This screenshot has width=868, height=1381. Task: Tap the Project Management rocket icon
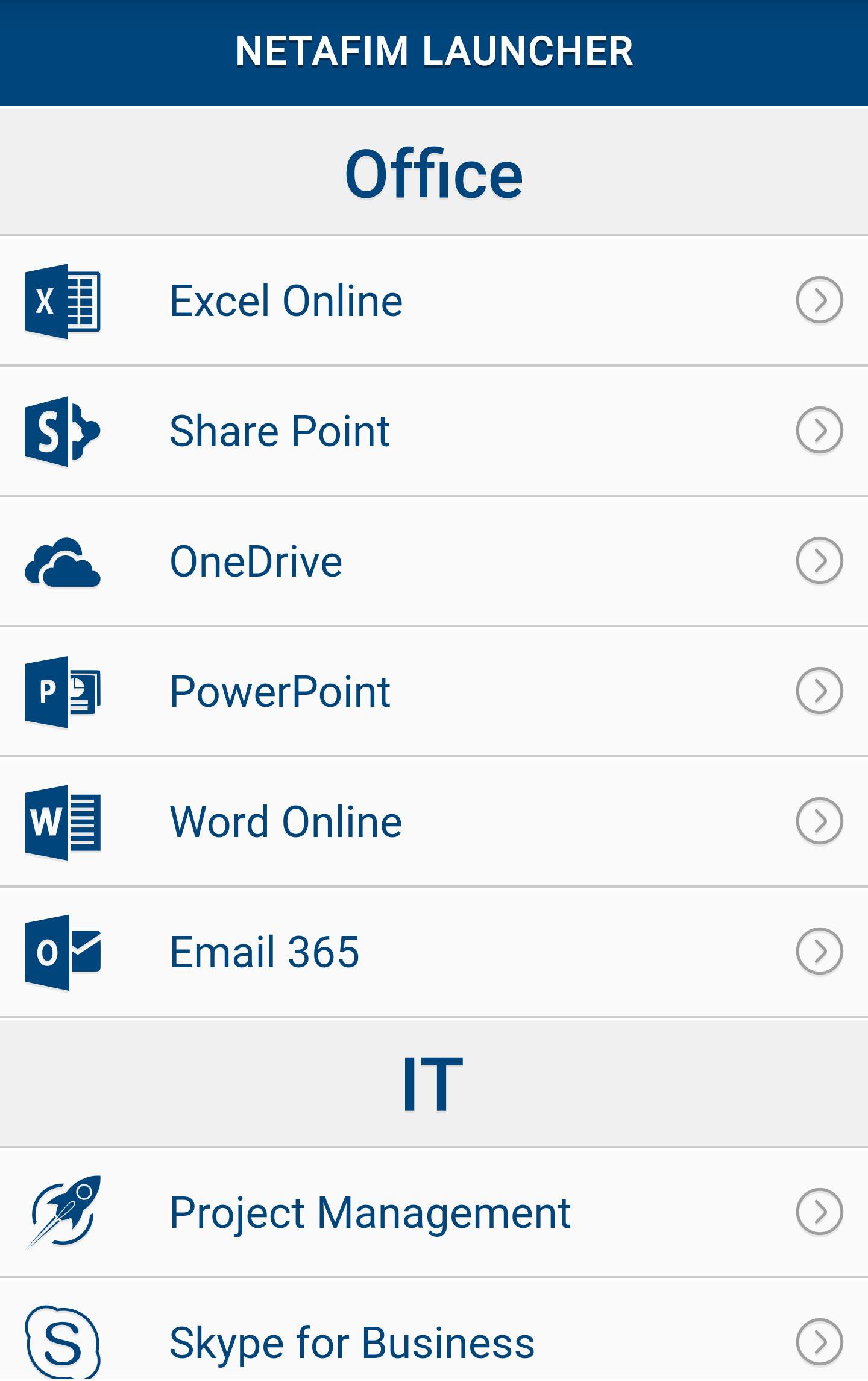tap(63, 1212)
